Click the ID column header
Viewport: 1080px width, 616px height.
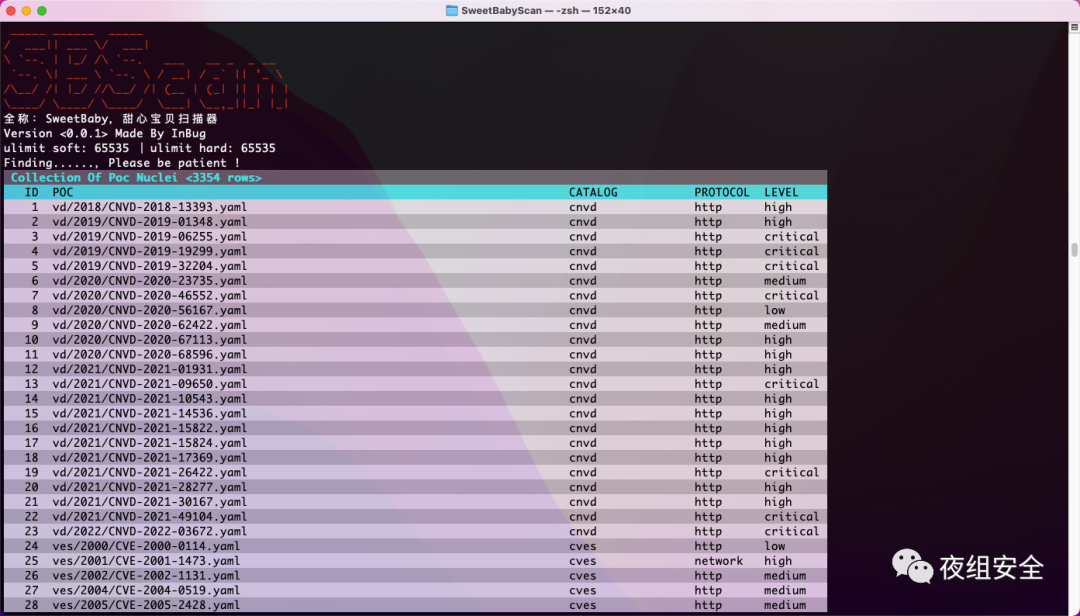(32, 192)
